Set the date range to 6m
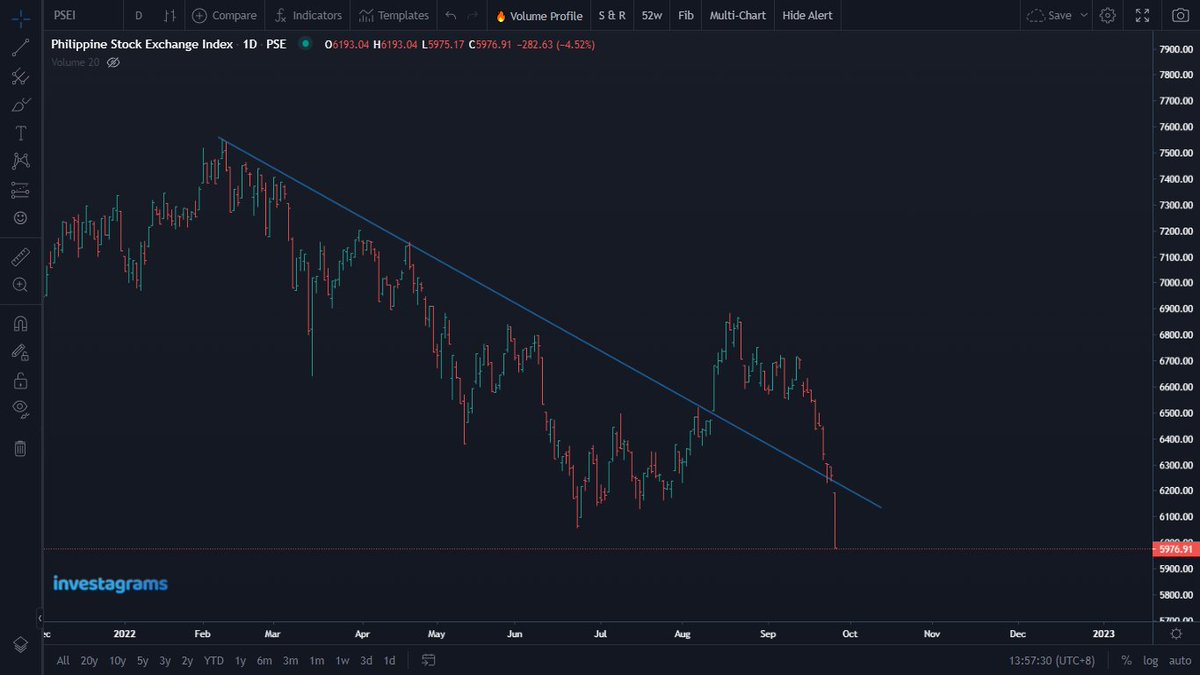This screenshot has height=675, width=1200. coord(265,660)
